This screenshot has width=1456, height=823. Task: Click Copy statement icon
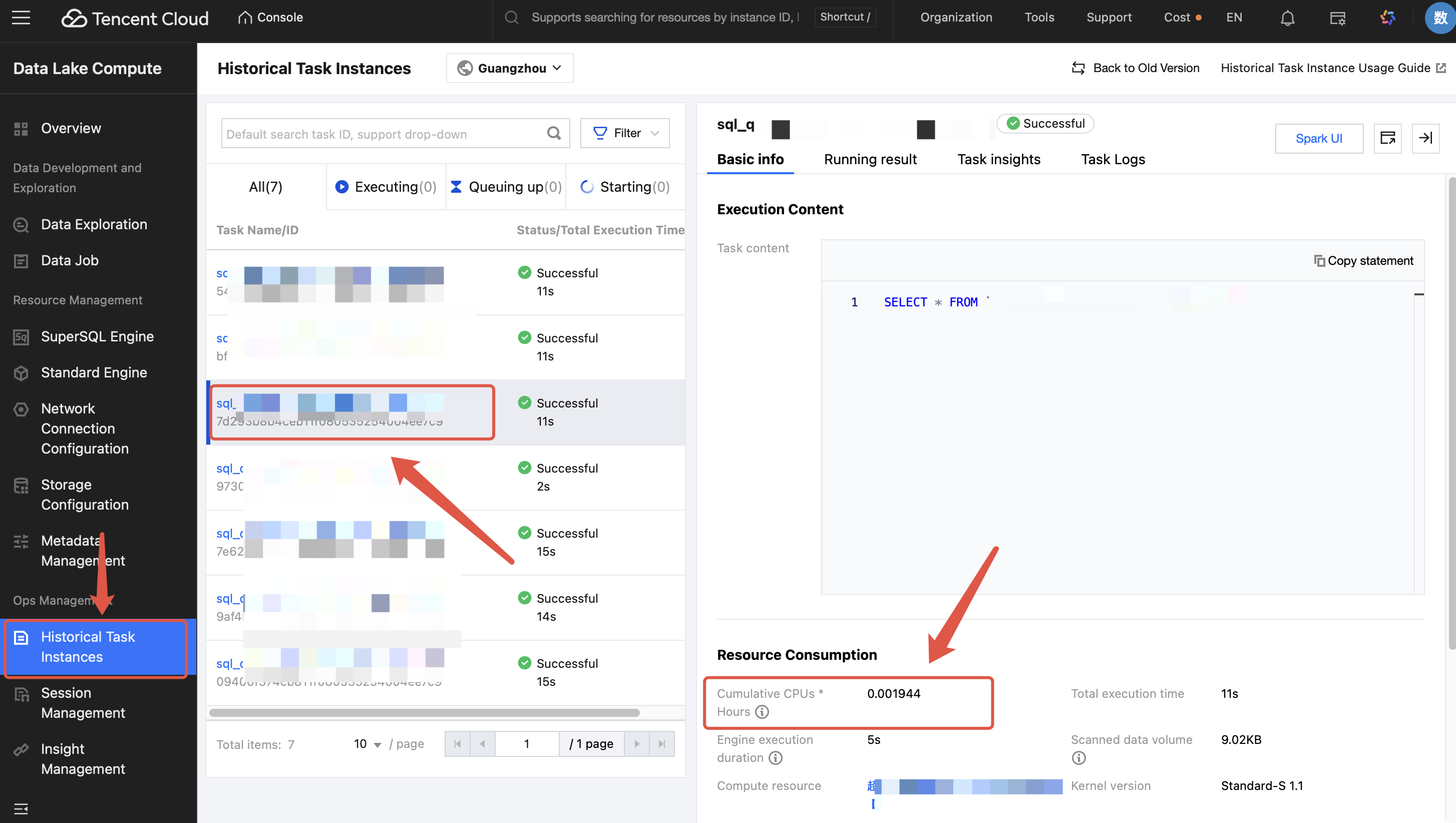[1319, 261]
